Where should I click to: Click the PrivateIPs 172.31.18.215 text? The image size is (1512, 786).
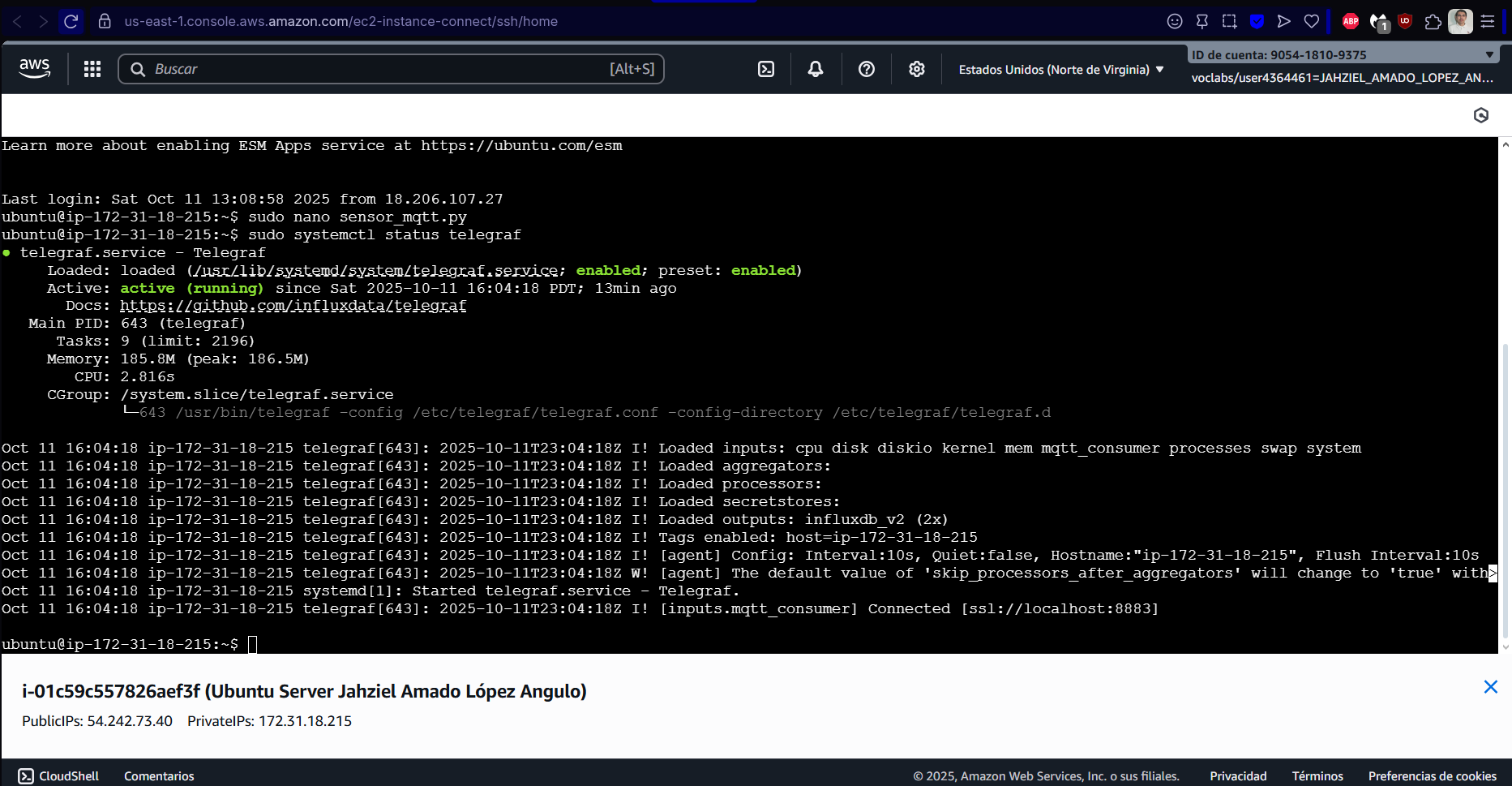pyautogui.click(x=269, y=721)
